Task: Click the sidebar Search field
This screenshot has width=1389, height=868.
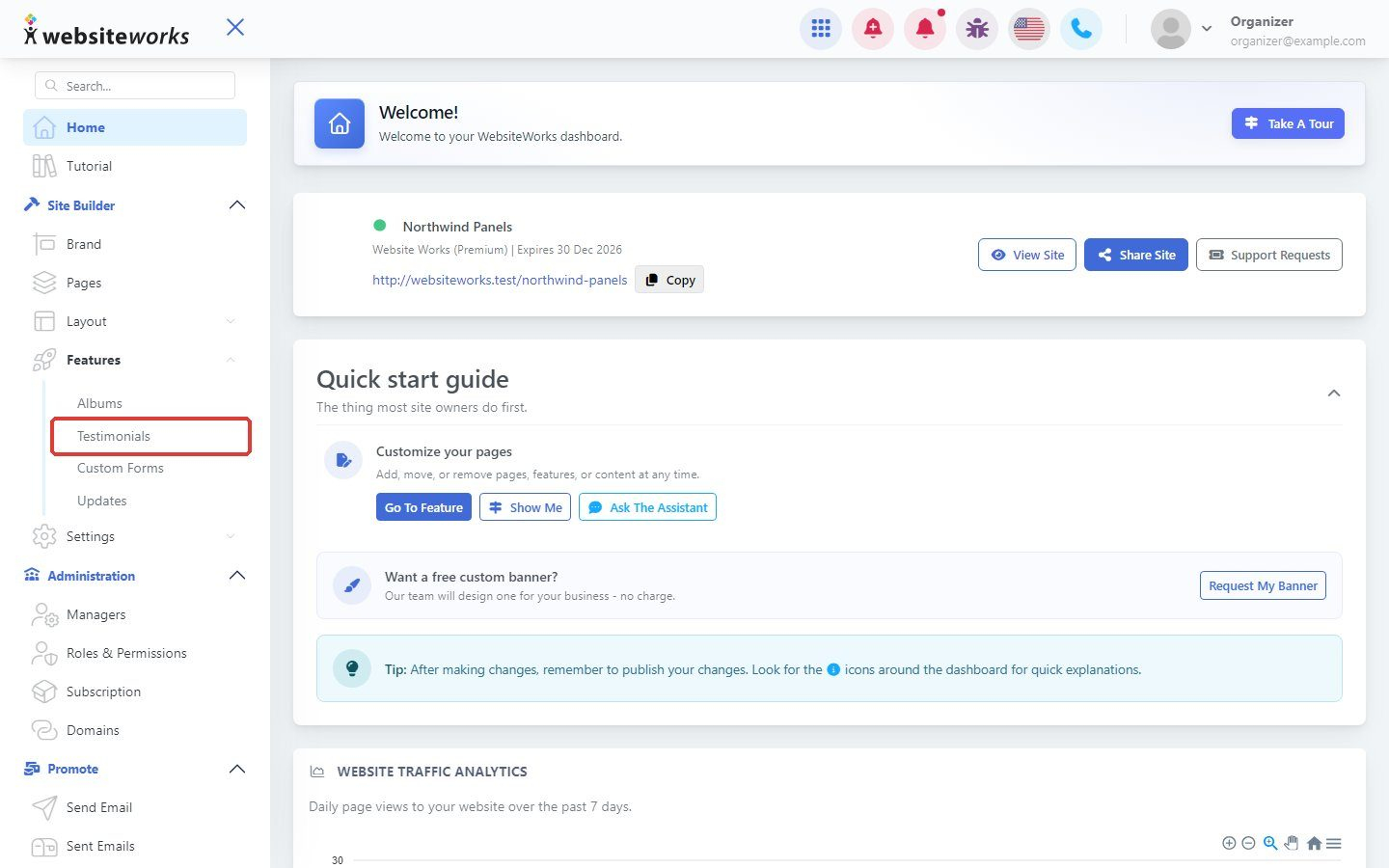Action: point(135,86)
